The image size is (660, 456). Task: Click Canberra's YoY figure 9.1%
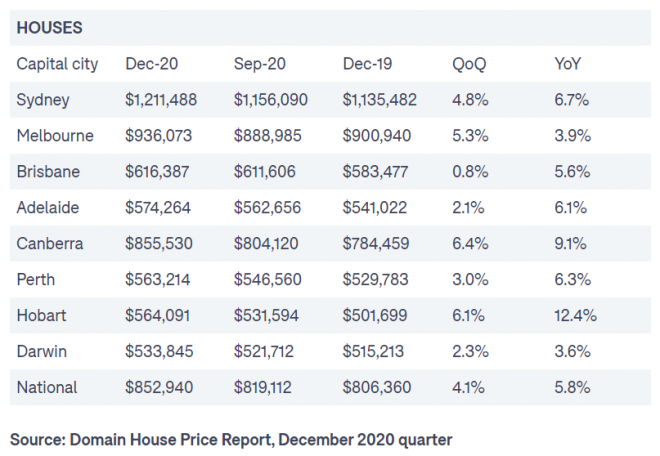tap(571, 244)
